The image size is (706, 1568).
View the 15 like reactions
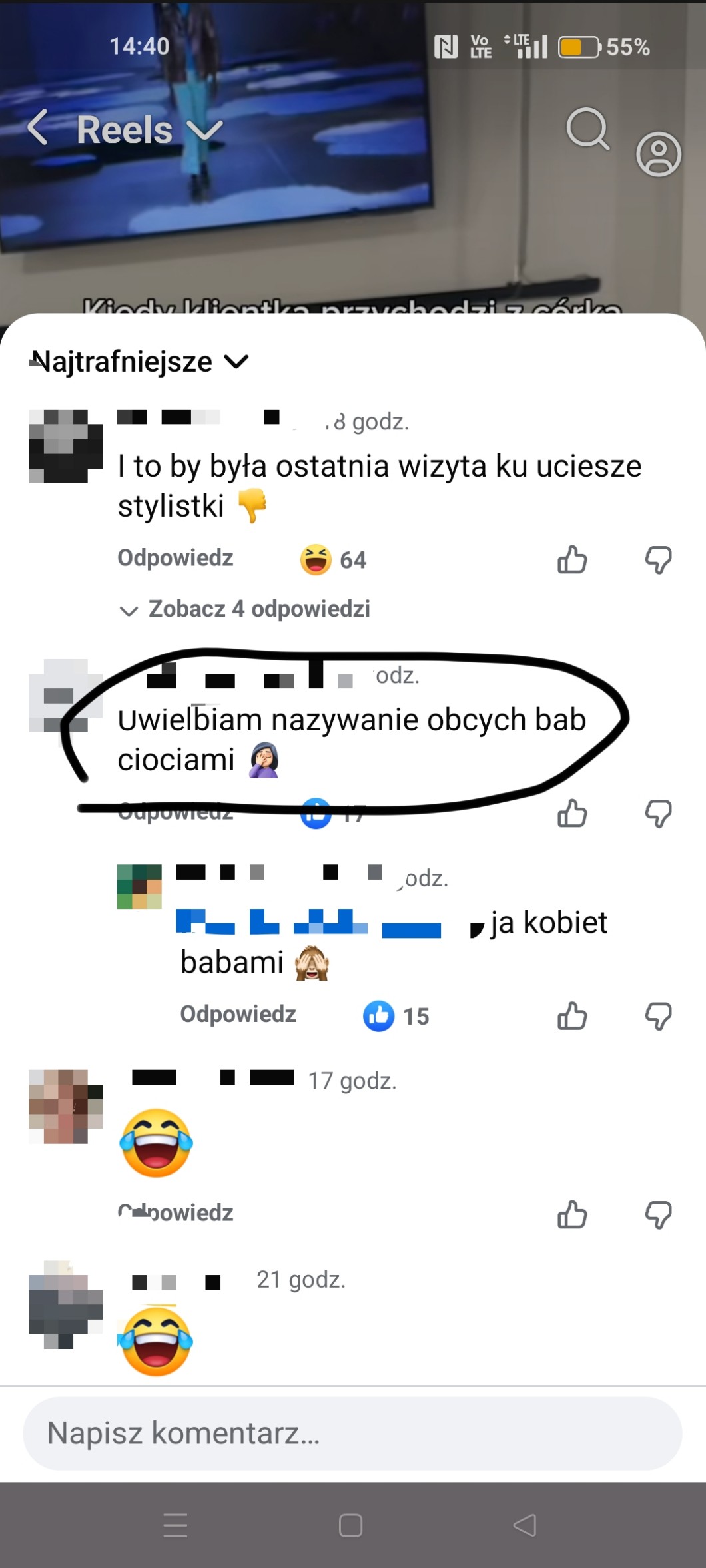point(396,1016)
